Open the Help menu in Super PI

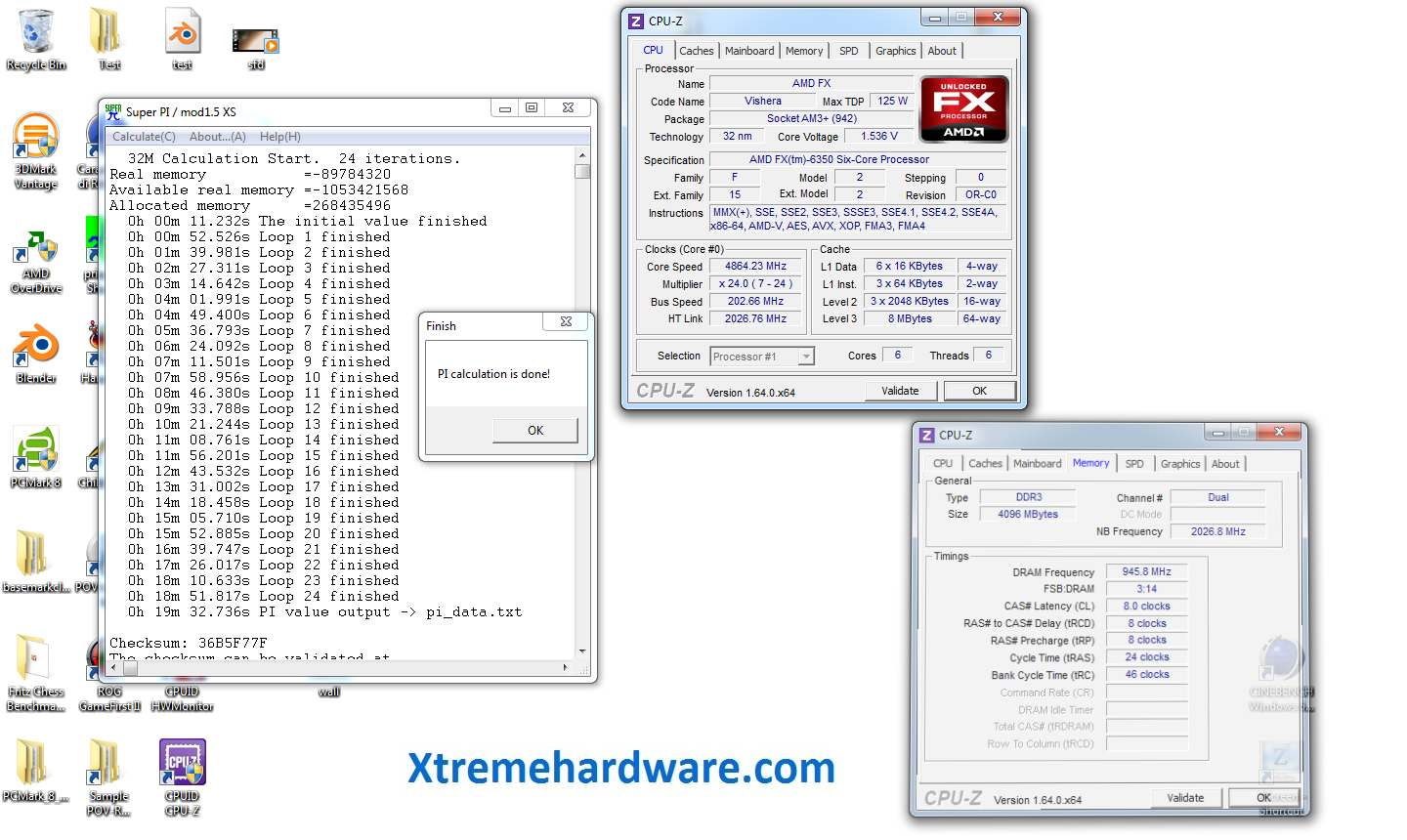pyautogui.click(x=280, y=137)
